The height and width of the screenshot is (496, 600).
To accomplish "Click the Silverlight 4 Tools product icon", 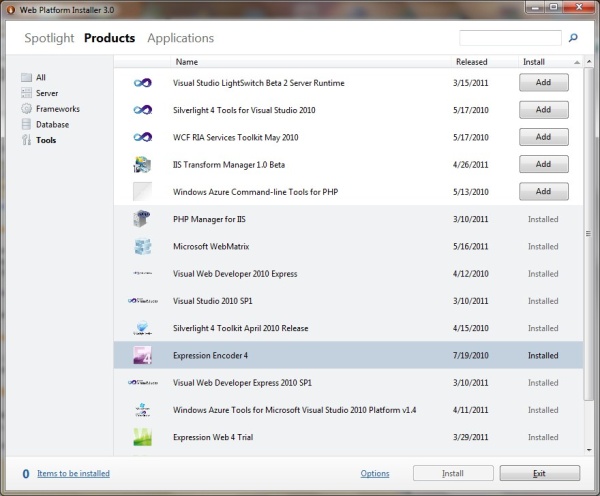I will click(x=143, y=110).
